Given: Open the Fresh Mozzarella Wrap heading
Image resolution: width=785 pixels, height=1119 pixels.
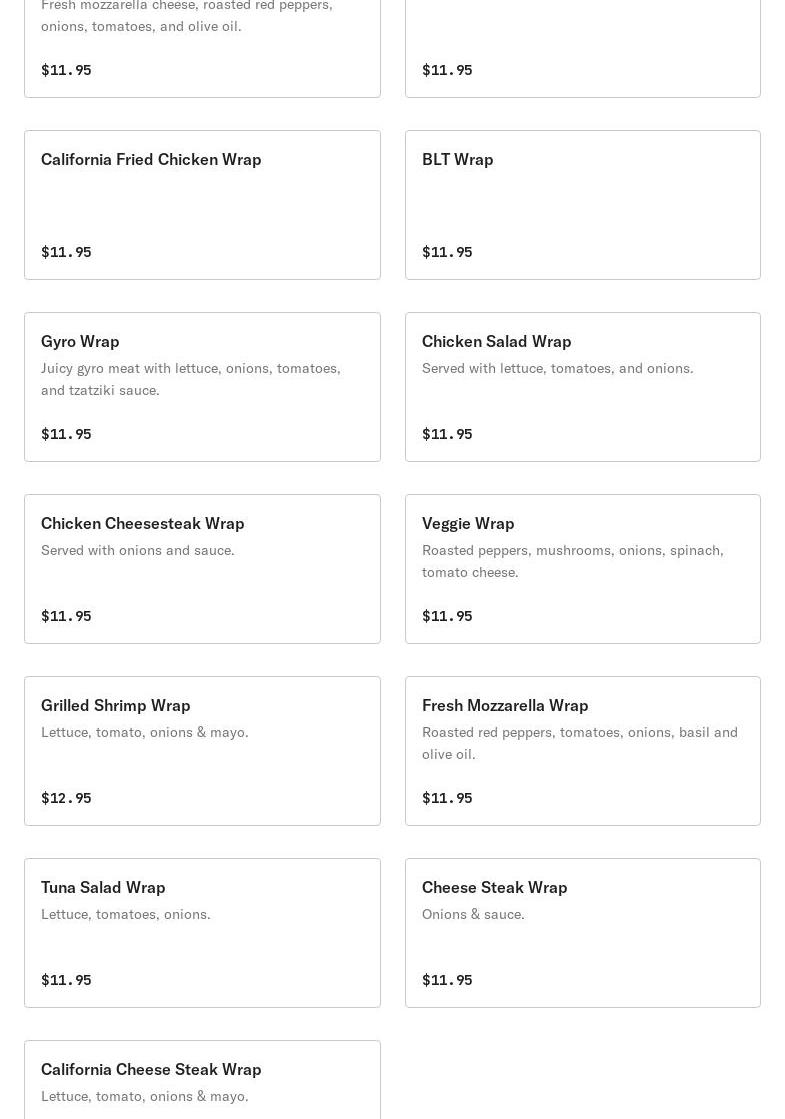Looking at the screenshot, I should click(505, 706).
